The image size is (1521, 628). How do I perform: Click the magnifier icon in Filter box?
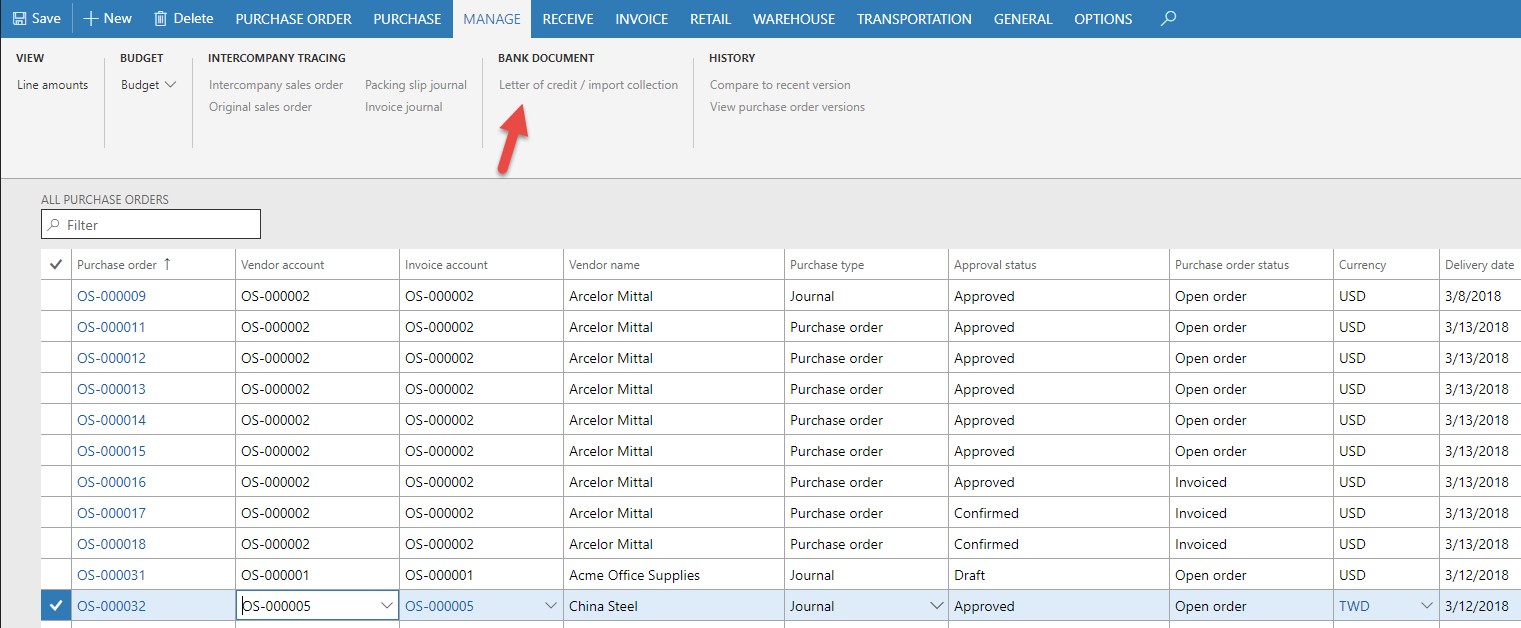click(x=54, y=225)
